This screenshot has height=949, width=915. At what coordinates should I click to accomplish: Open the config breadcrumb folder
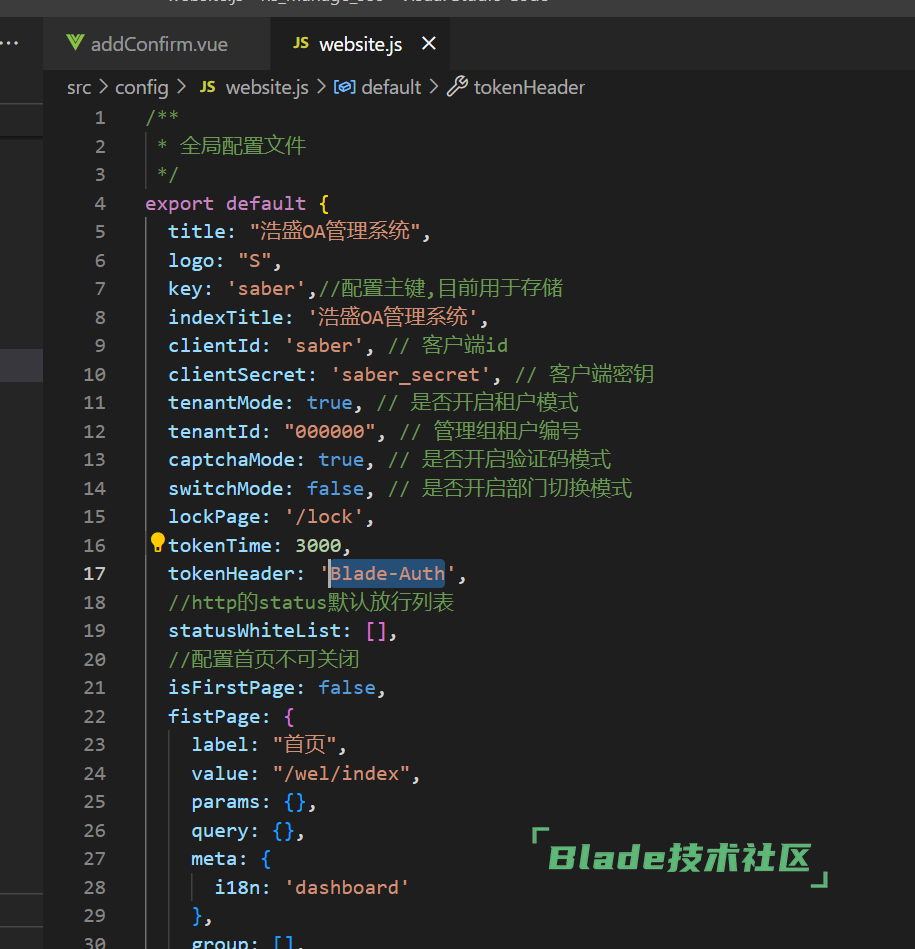(142, 88)
